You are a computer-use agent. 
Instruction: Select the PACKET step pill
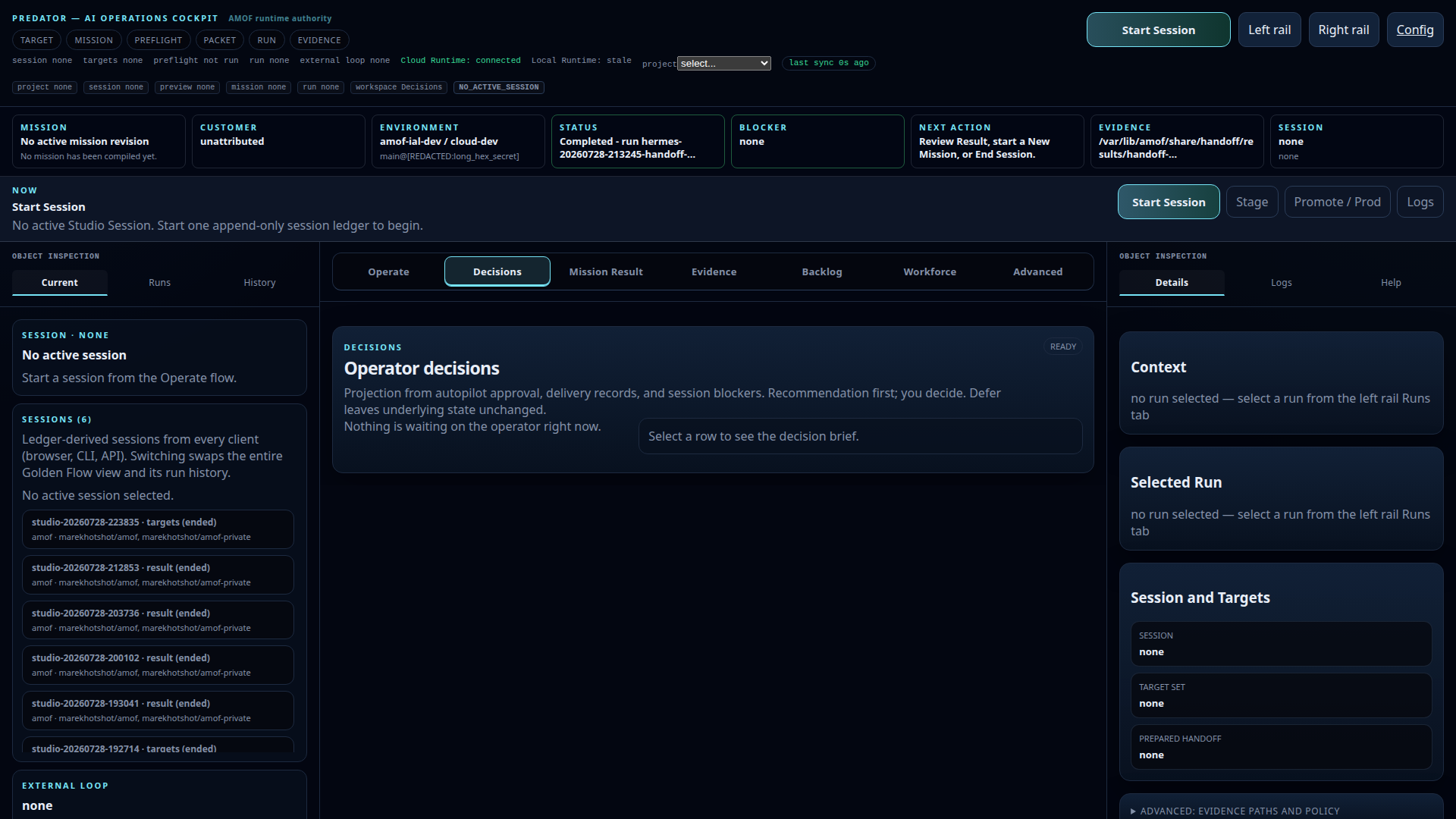coord(219,40)
